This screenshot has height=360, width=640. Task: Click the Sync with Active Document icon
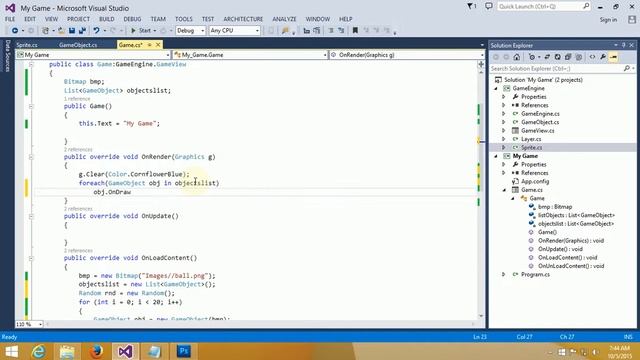click(x=547, y=57)
